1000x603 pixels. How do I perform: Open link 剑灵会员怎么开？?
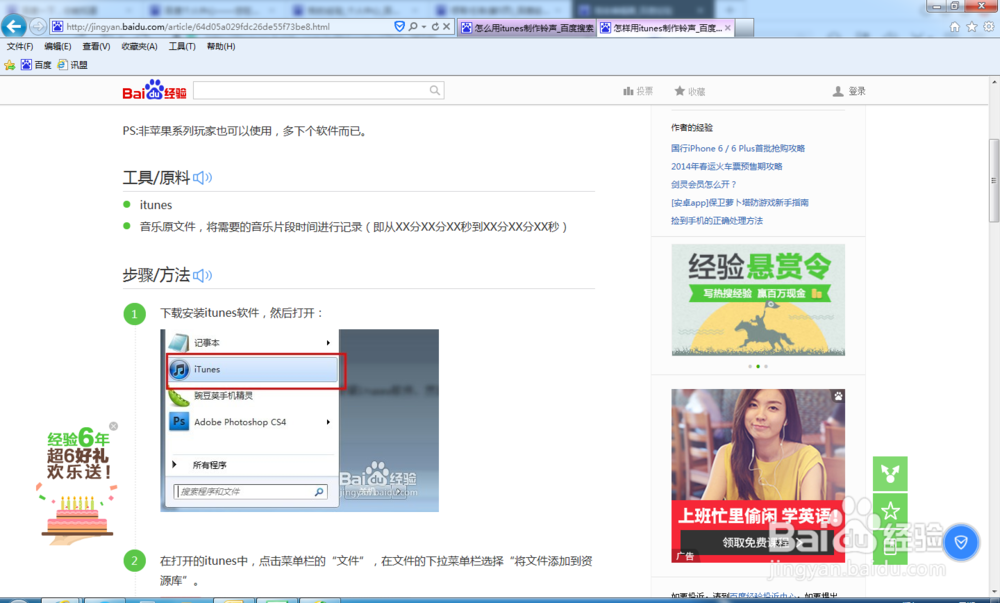coord(703,184)
